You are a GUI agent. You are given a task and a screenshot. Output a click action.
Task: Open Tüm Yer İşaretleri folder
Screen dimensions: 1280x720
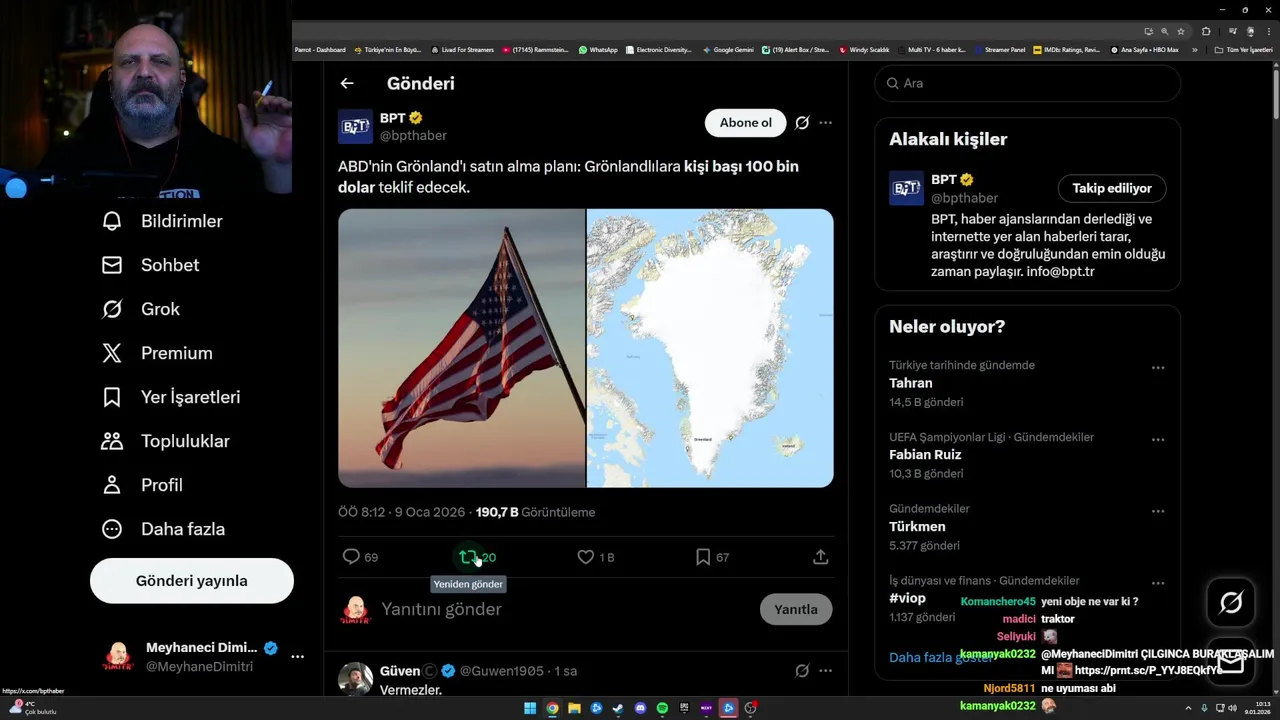coord(1244,49)
